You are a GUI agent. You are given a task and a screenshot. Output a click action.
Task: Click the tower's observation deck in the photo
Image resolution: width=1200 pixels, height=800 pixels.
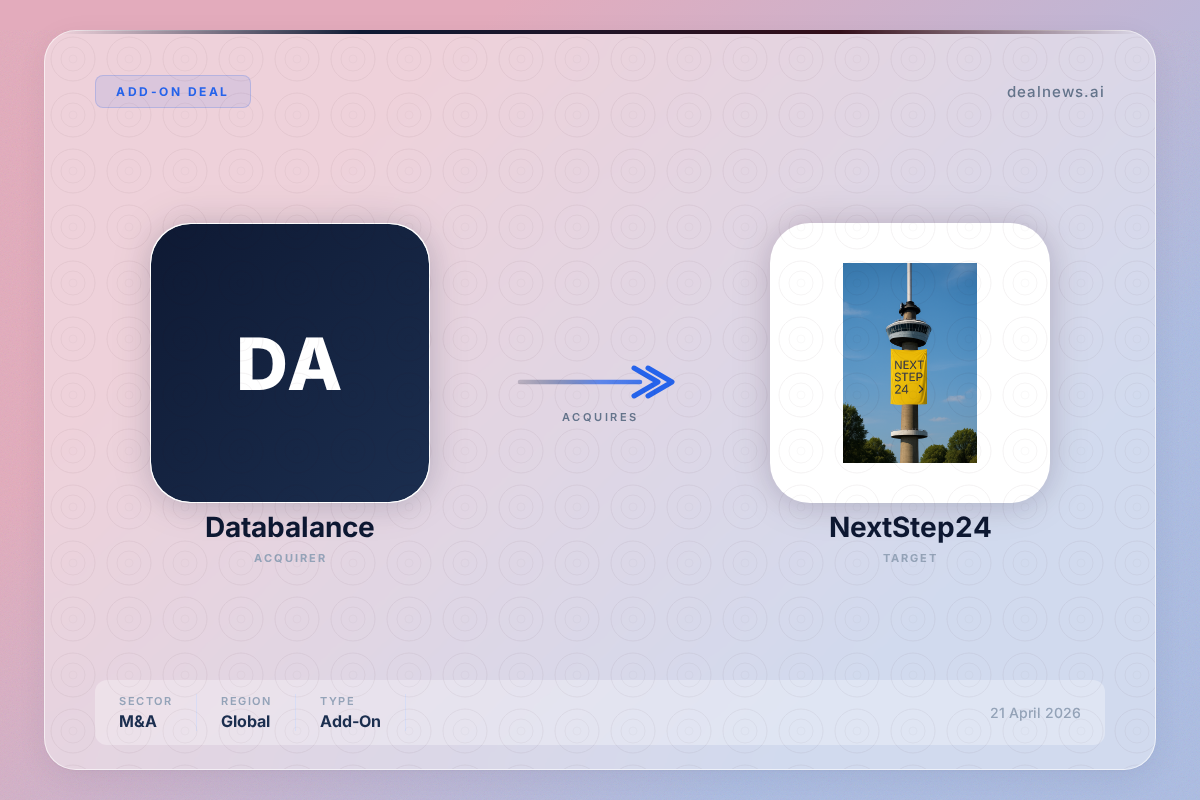(x=908, y=330)
